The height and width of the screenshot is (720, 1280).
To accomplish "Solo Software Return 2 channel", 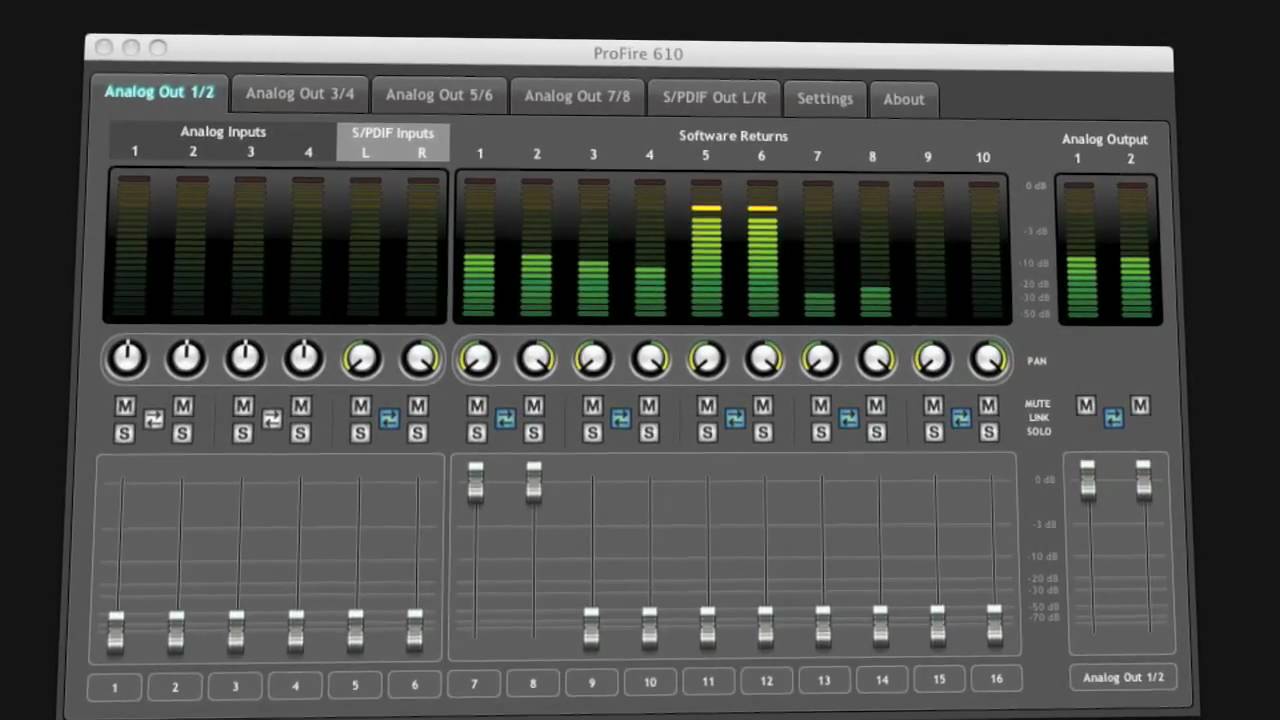I will [534, 434].
